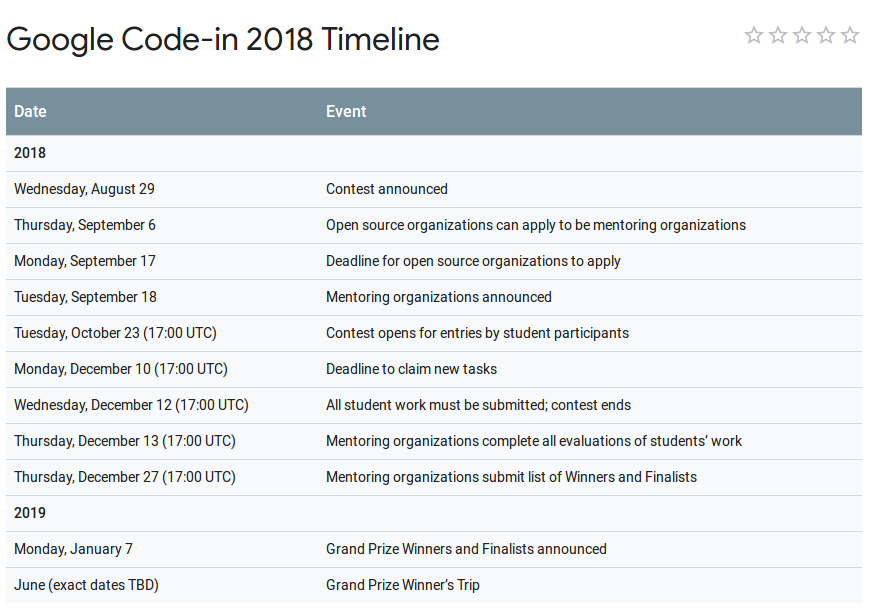Viewport: 874px width, 616px height.
Task: Click the Monday, January 7 date cell
Action: [73, 549]
